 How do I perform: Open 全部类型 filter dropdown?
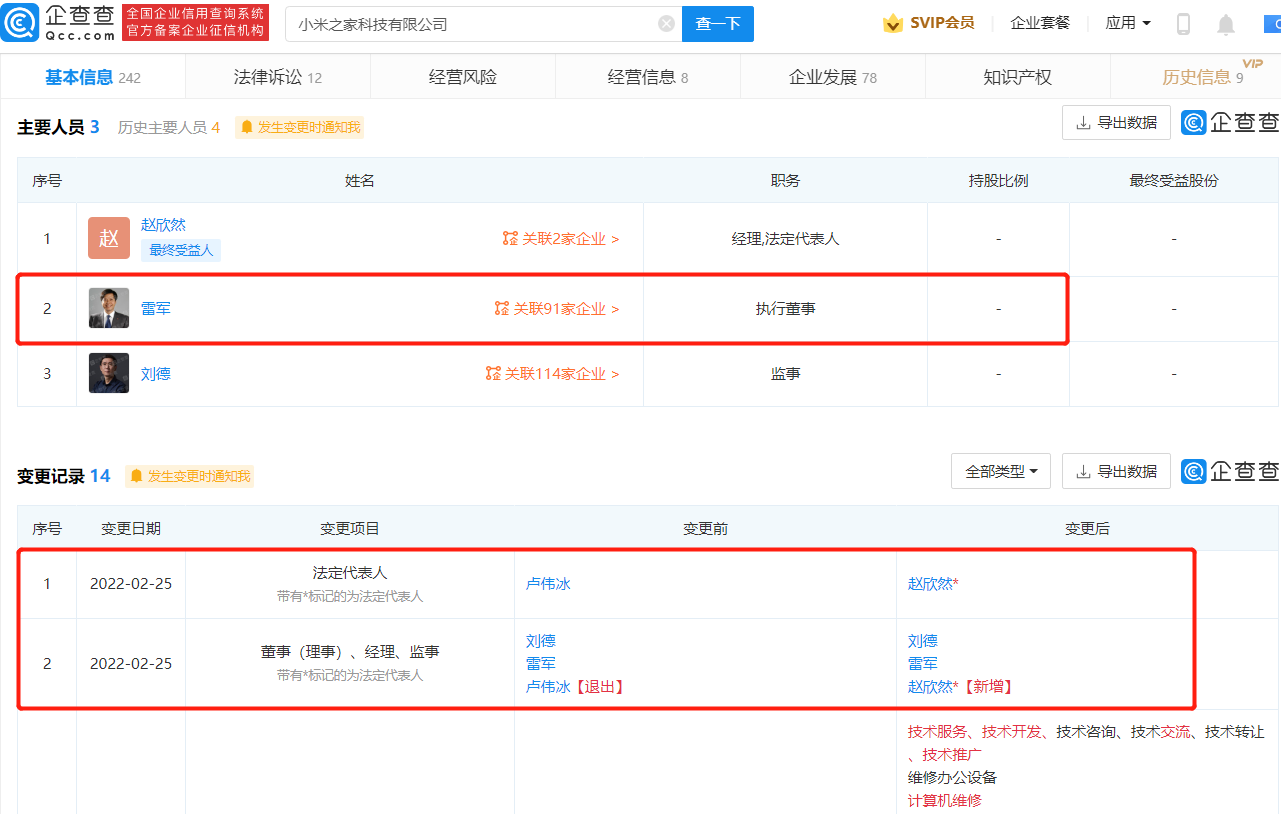pos(1001,471)
